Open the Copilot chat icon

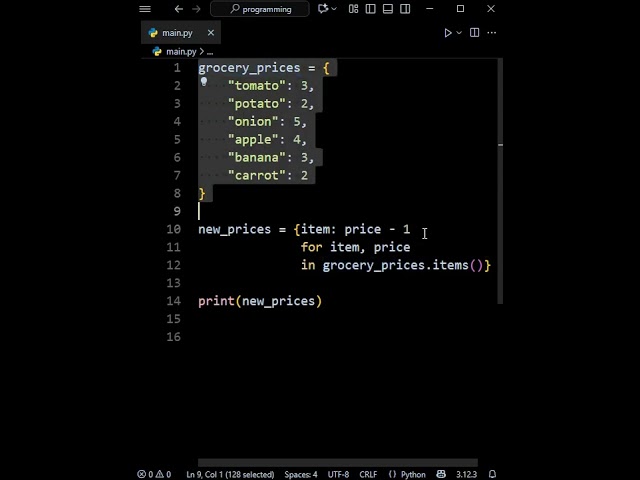pyautogui.click(x=323, y=9)
